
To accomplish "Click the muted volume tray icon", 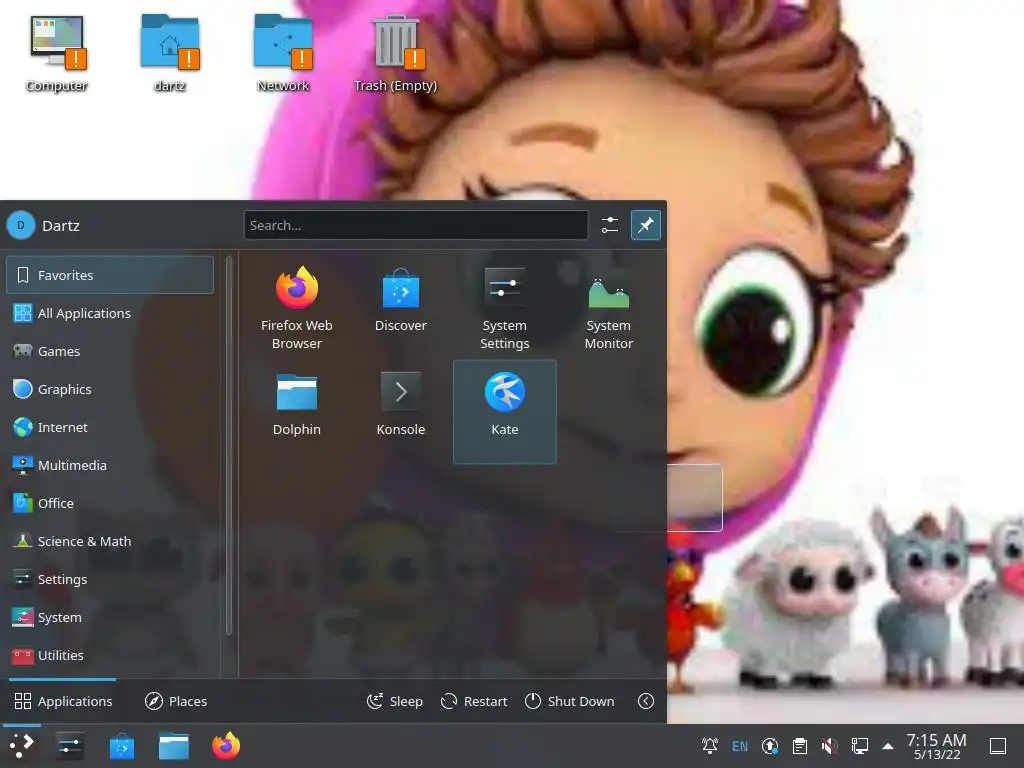I will 829,746.
